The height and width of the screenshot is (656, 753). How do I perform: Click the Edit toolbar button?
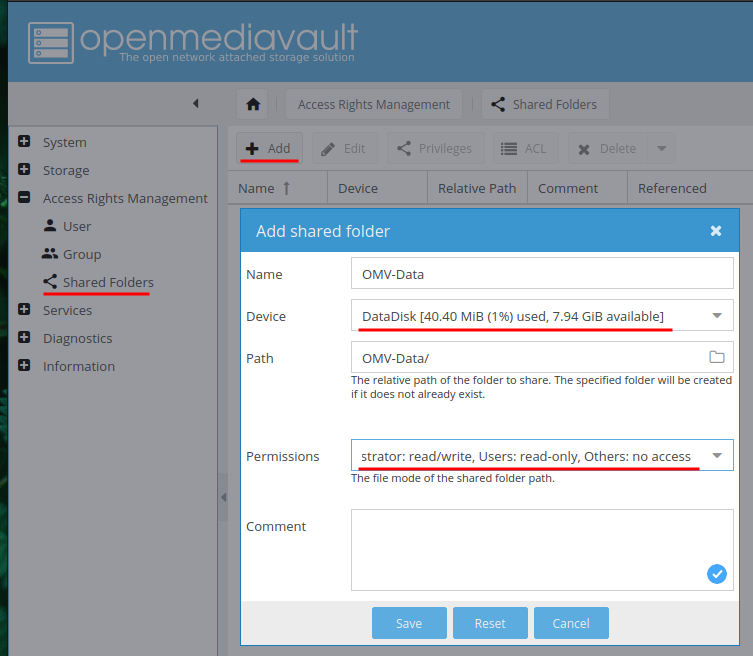(345, 148)
